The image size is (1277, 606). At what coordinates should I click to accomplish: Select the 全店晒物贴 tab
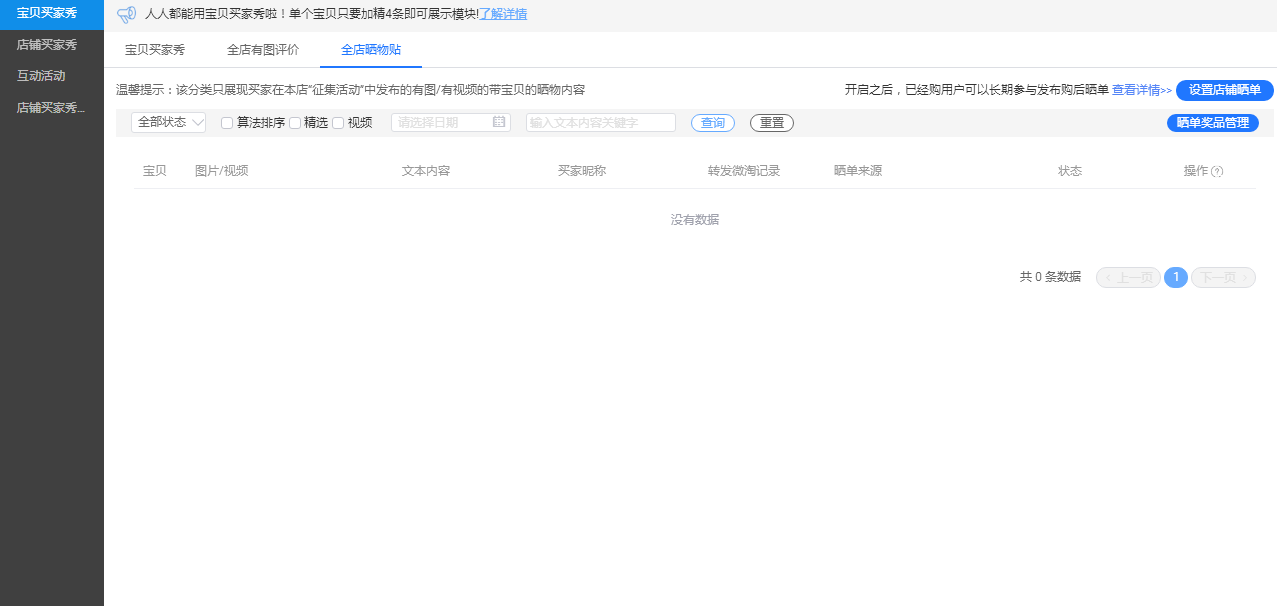coord(371,49)
